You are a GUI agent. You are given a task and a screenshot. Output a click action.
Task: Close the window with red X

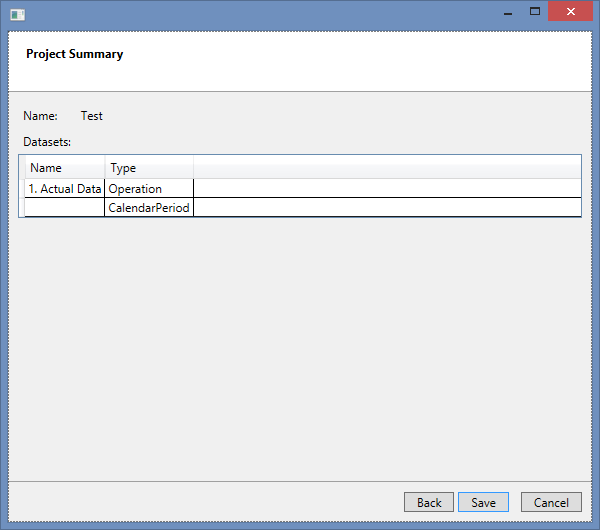569,12
